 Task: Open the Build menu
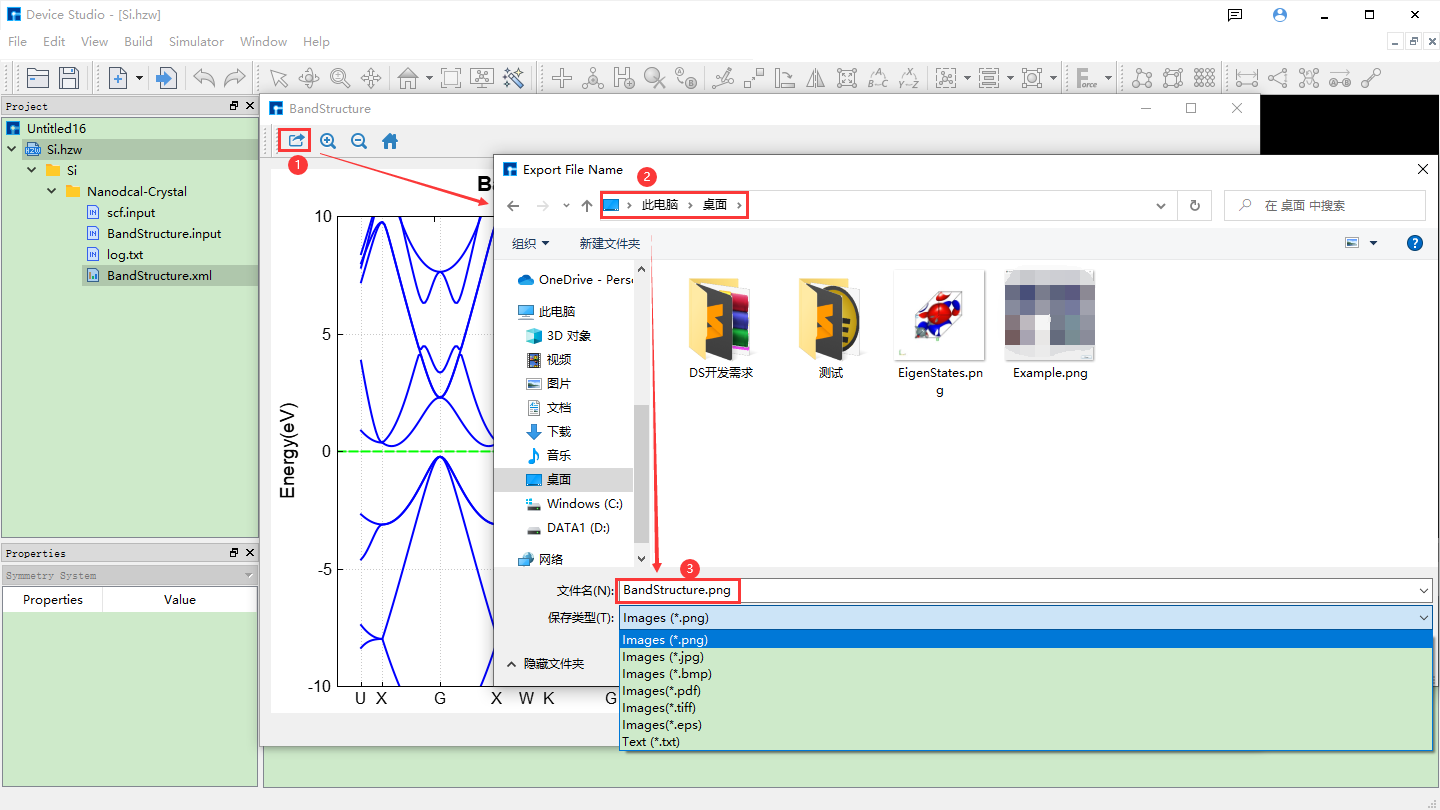click(138, 42)
